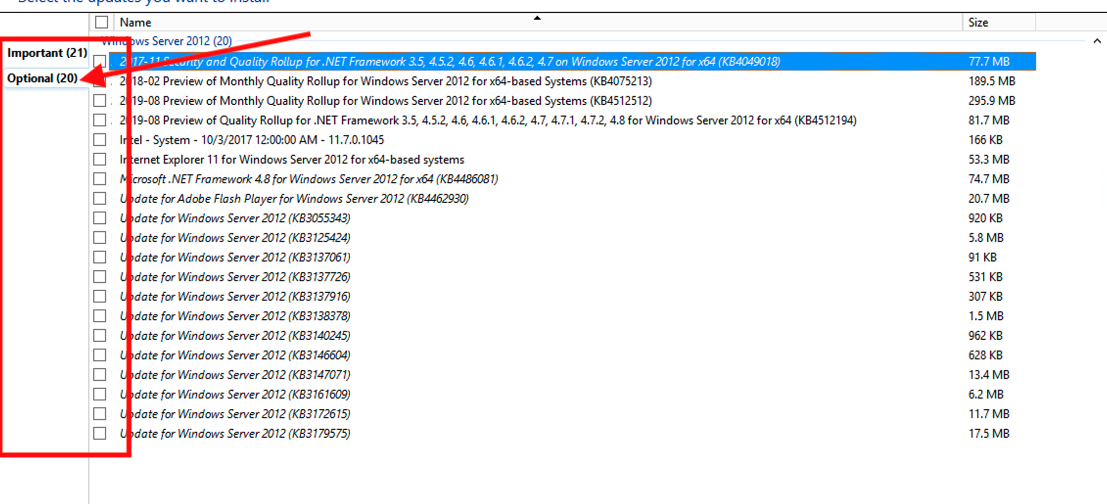Check the box for update KB3147071
1107x504 pixels.
100,374
